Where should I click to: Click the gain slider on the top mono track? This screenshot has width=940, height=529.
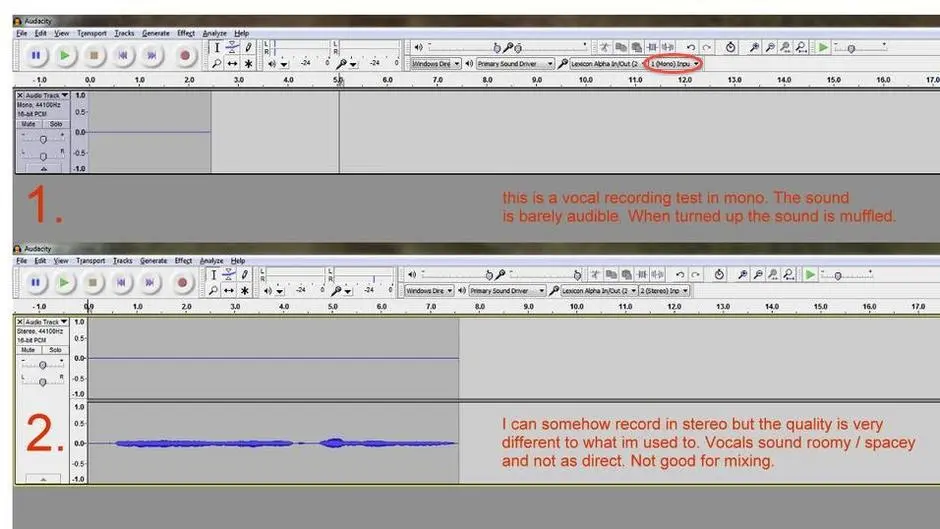point(42,139)
